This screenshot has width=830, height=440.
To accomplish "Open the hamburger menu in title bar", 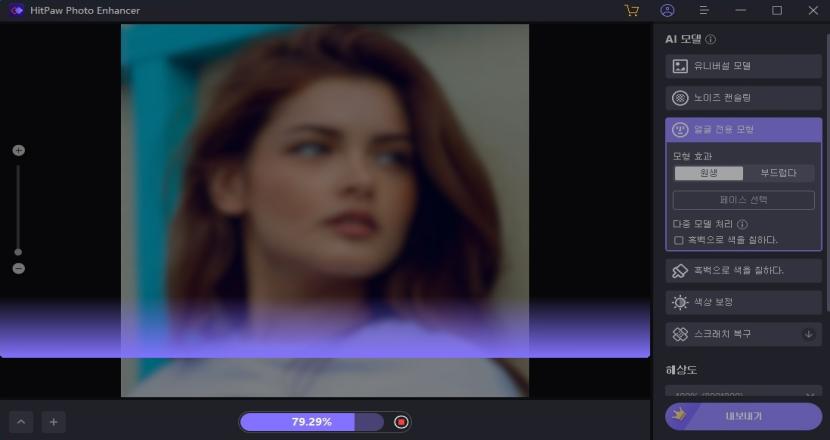I will (x=704, y=10).
